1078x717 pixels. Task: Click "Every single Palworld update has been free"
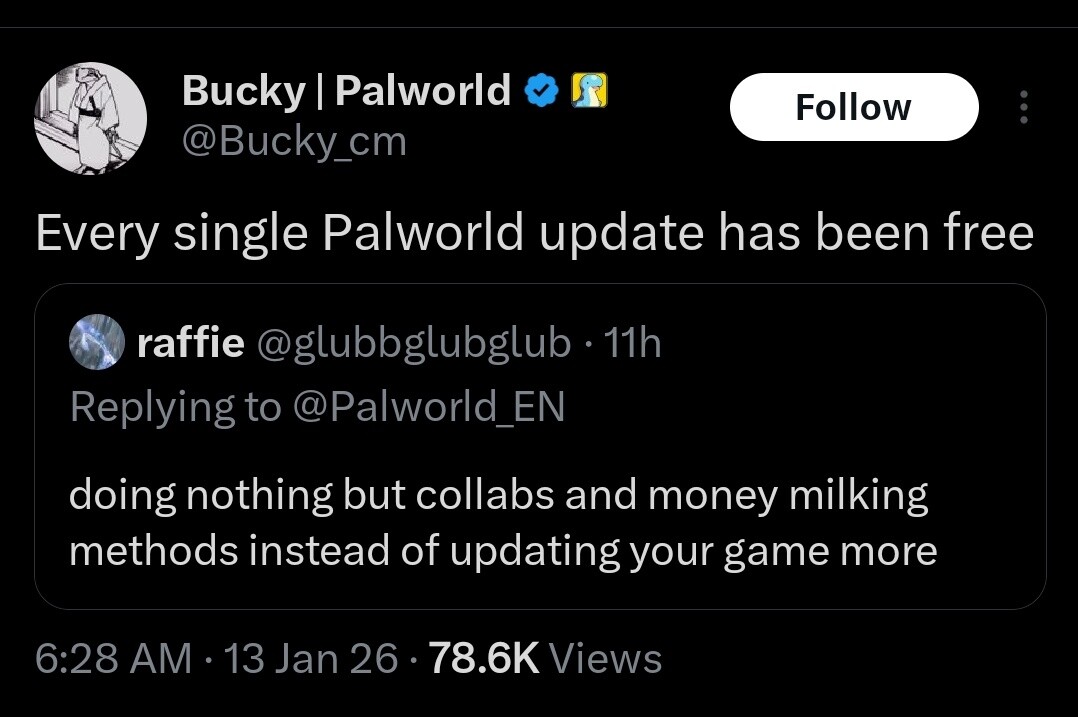pos(534,233)
